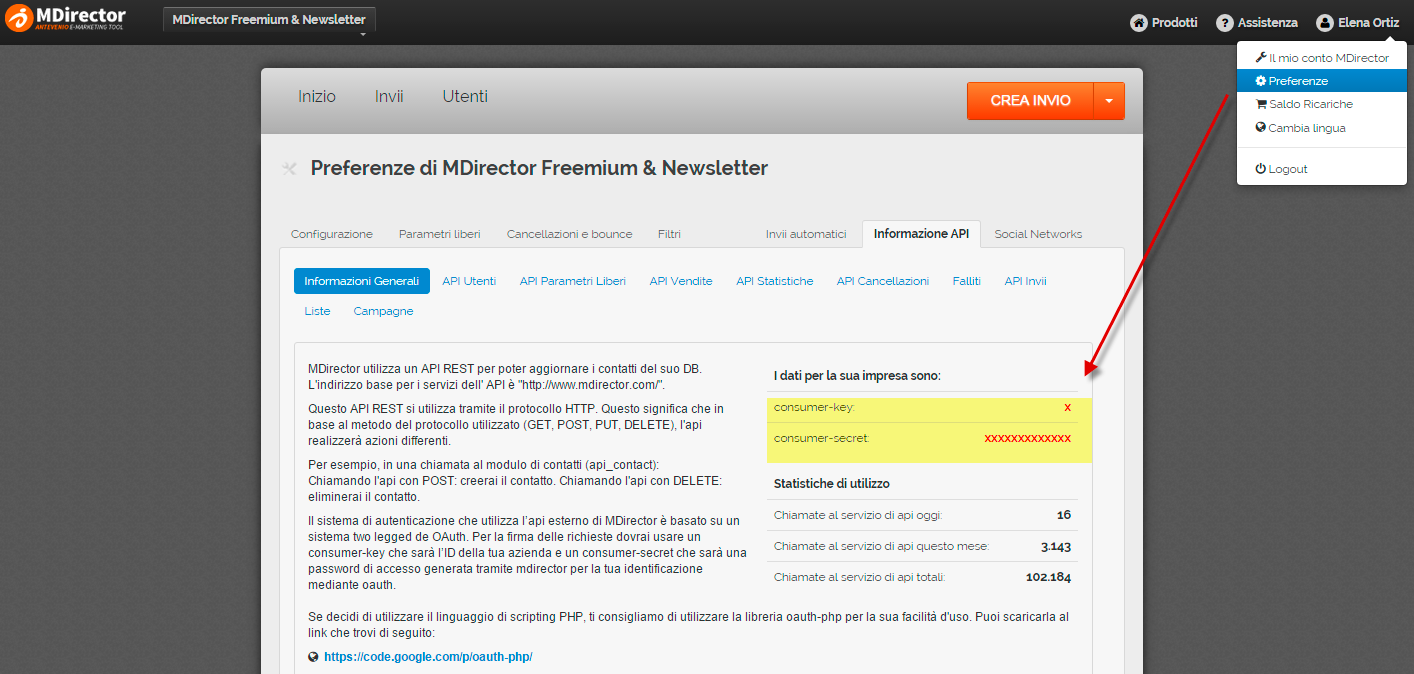The image size is (1414, 674).
Task: Switch to the Configurazione tab
Action: 332,234
